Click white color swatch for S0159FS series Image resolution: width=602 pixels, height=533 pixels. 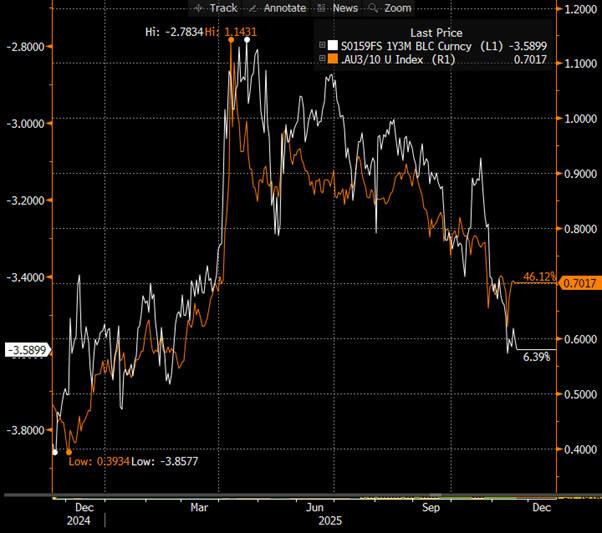pyautogui.click(x=332, y=46)
